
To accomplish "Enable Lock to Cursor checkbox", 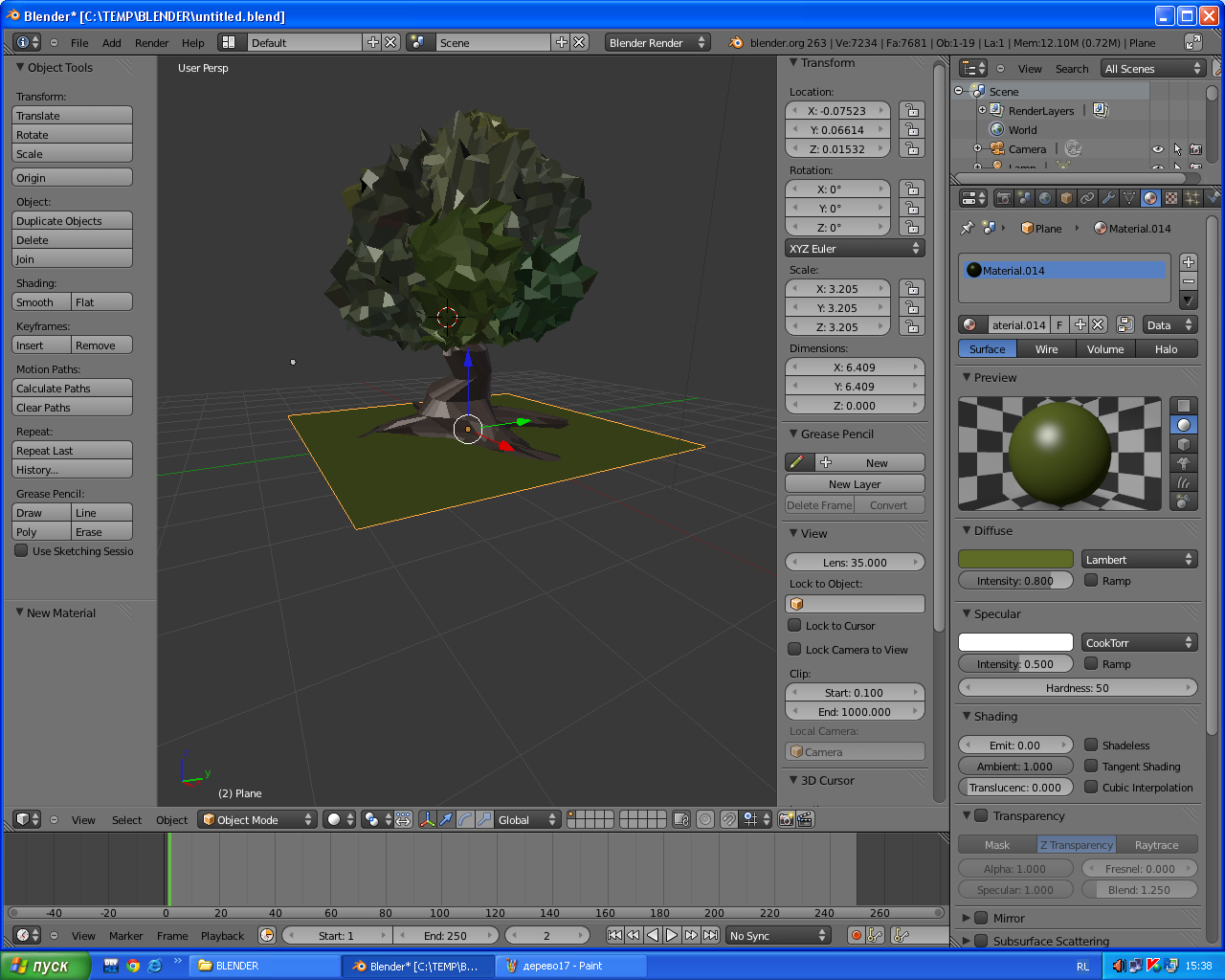I will point(794,625).
